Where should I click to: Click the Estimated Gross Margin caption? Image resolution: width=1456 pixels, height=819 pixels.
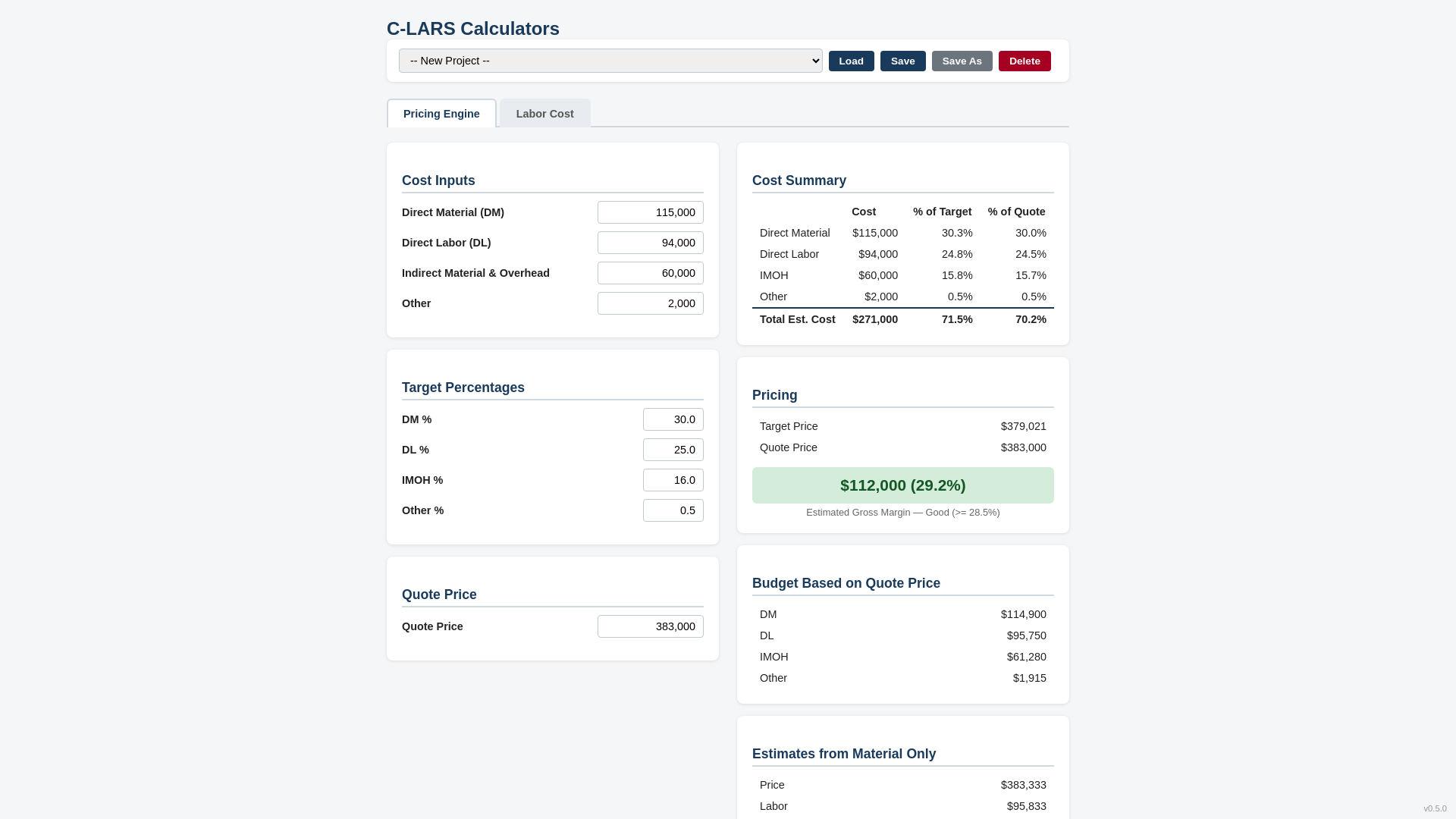(903, 513)
